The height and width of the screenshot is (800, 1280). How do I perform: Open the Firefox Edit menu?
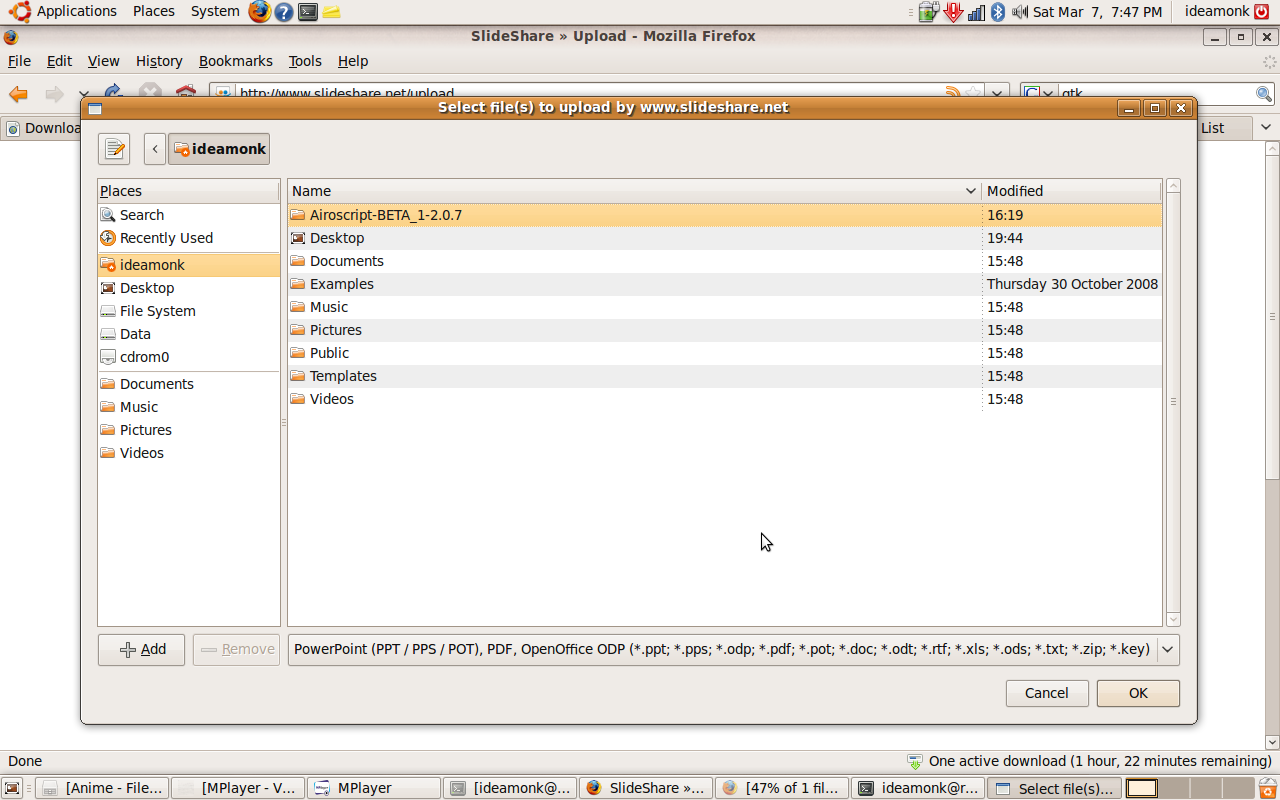(x=59, y=61)
